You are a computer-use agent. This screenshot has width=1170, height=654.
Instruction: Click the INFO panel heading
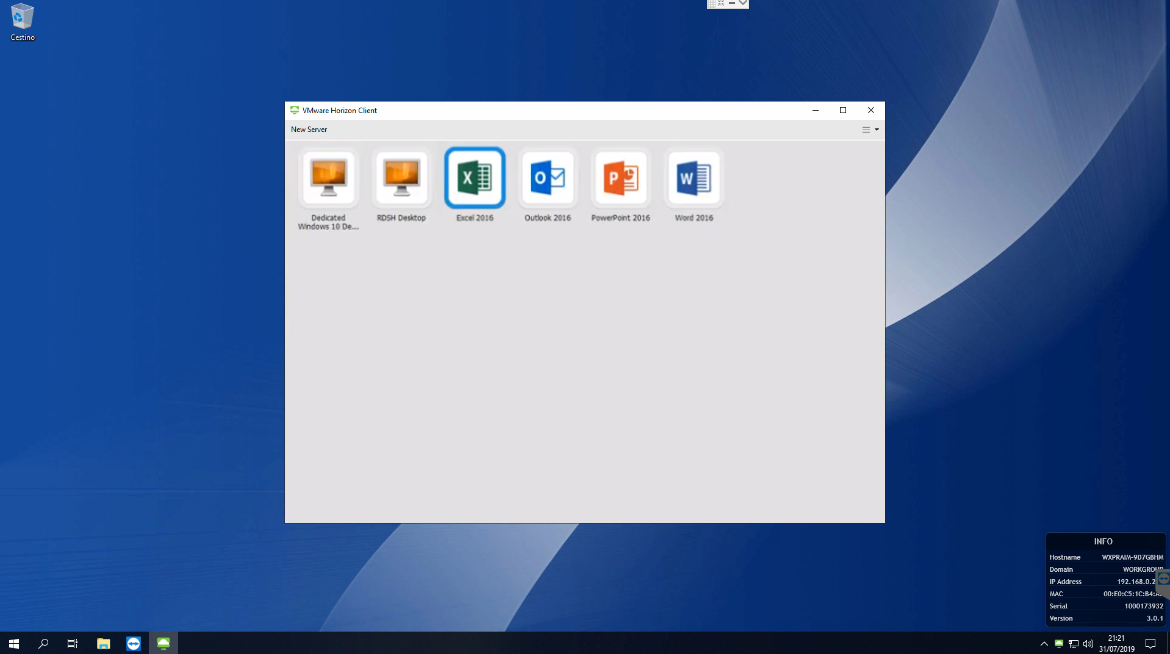pyautogui.click(x=1104, y=542)
